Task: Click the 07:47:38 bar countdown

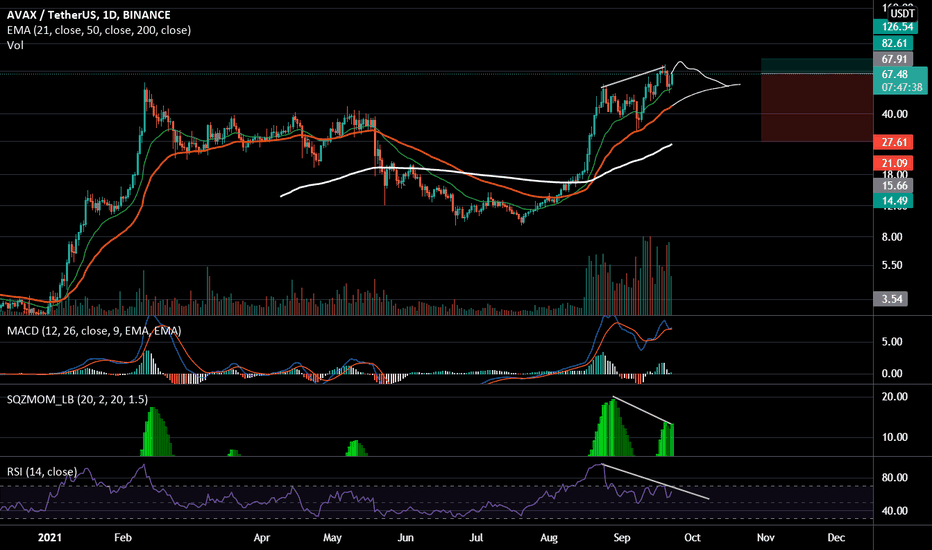Action: point(901,87)
